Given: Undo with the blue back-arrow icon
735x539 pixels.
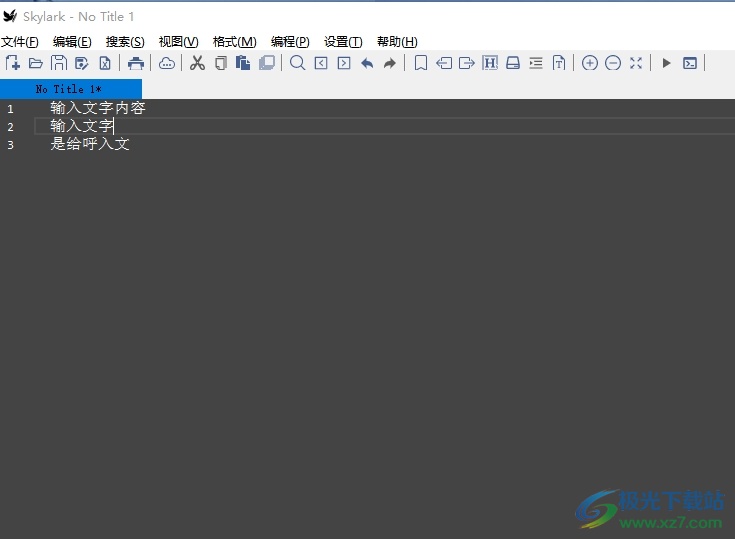Looking at the screenshot, I should 367,63.
